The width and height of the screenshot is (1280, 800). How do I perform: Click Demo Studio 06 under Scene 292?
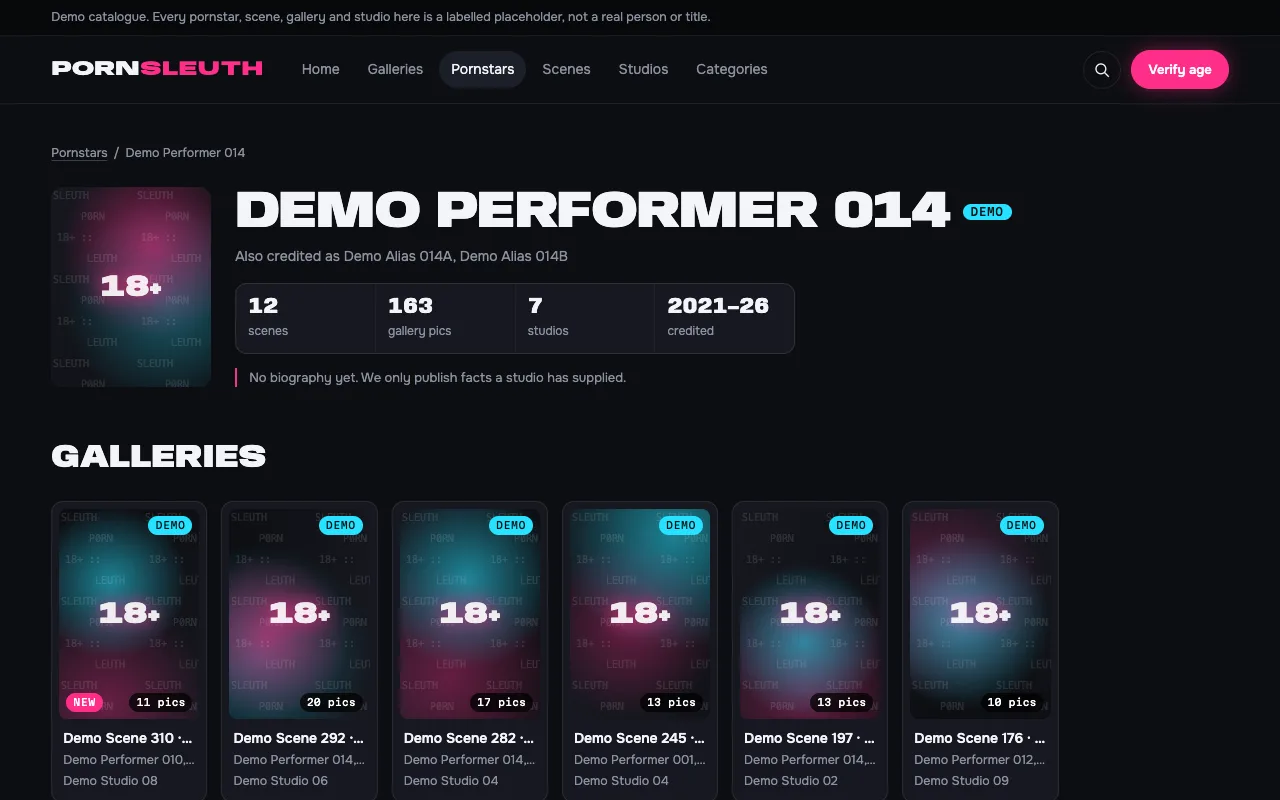(x=280, y=781)
